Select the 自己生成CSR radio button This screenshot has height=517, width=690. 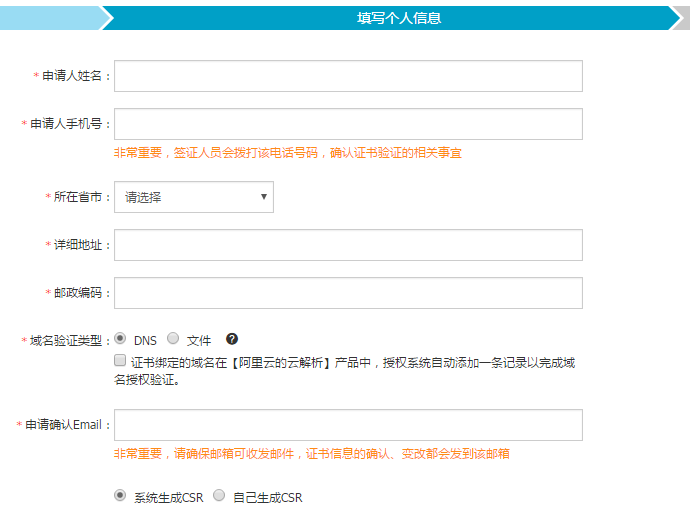click(219, 495)
